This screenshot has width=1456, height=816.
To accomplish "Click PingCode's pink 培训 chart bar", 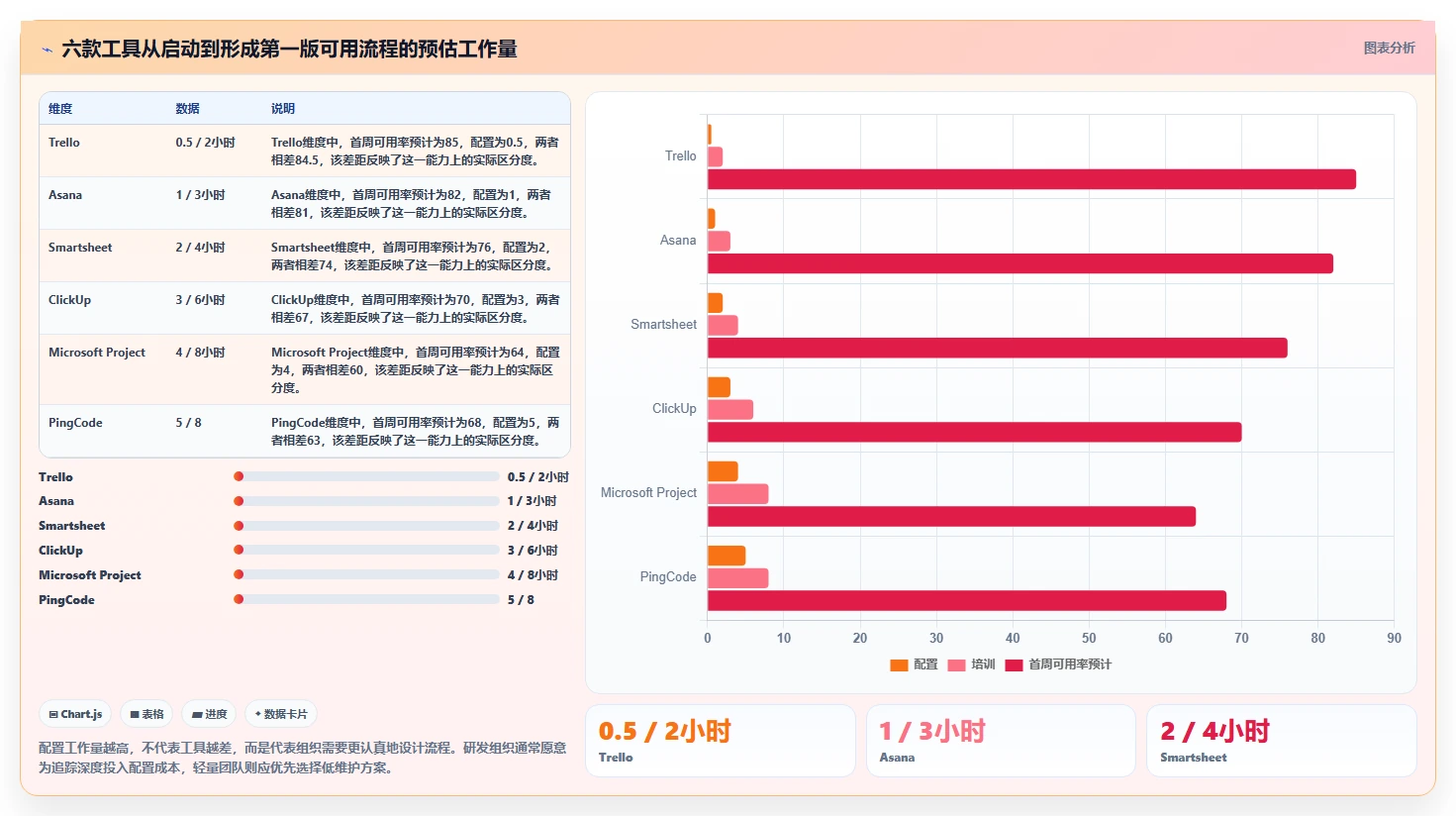I will [x=738, y=577].
